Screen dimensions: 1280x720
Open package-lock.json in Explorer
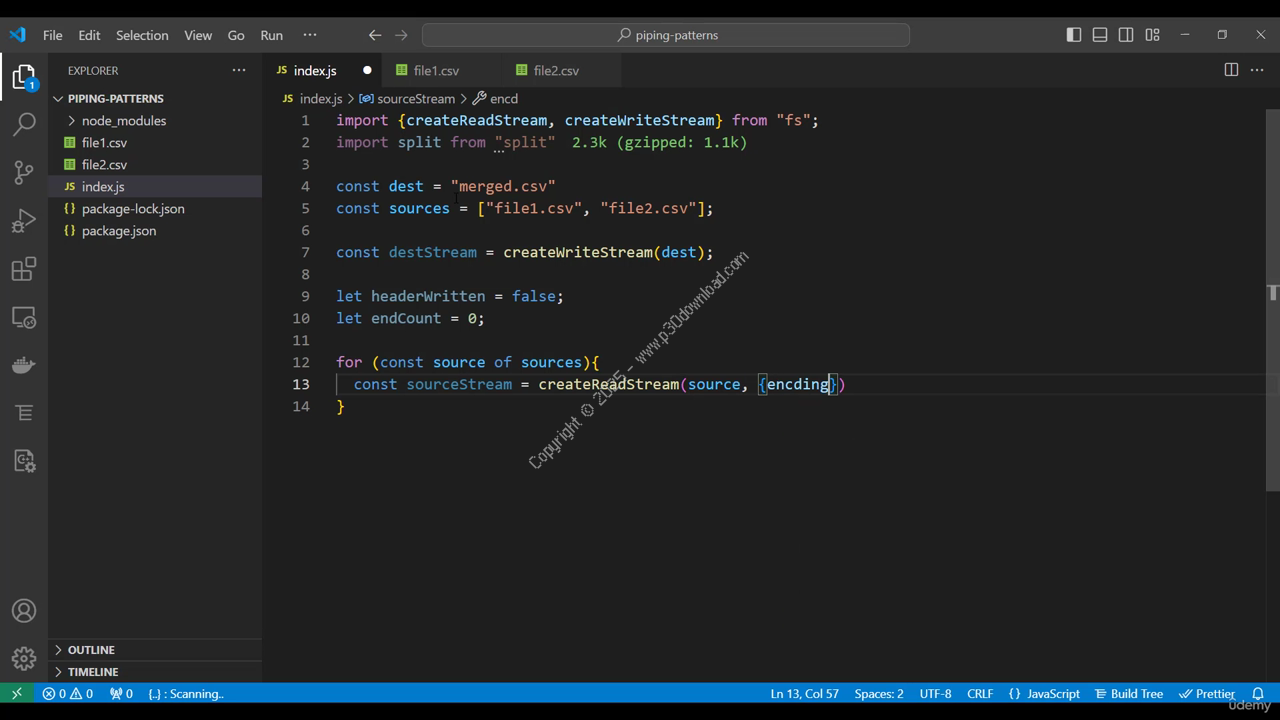[x=155, y=208]
